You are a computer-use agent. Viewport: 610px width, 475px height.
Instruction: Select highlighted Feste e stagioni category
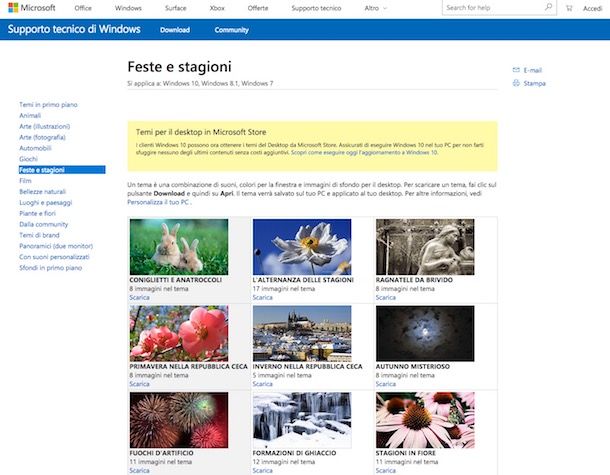62,170
